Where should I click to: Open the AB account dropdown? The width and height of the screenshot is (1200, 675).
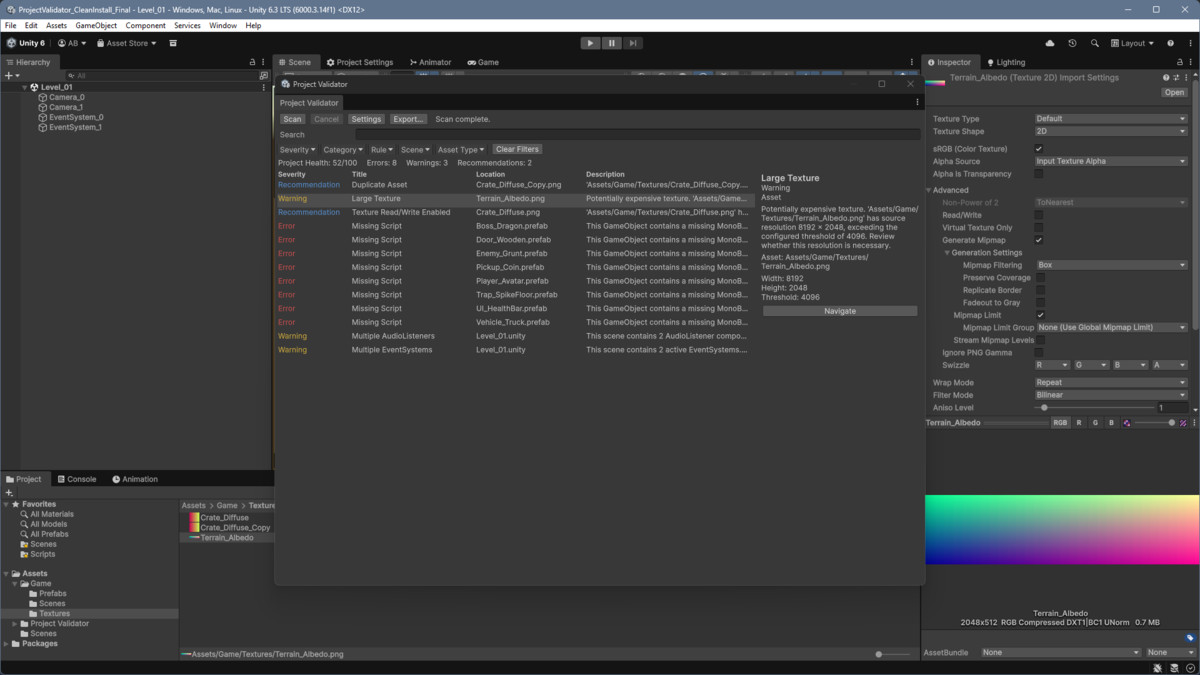pyautogui.click(x=72, y=43)
